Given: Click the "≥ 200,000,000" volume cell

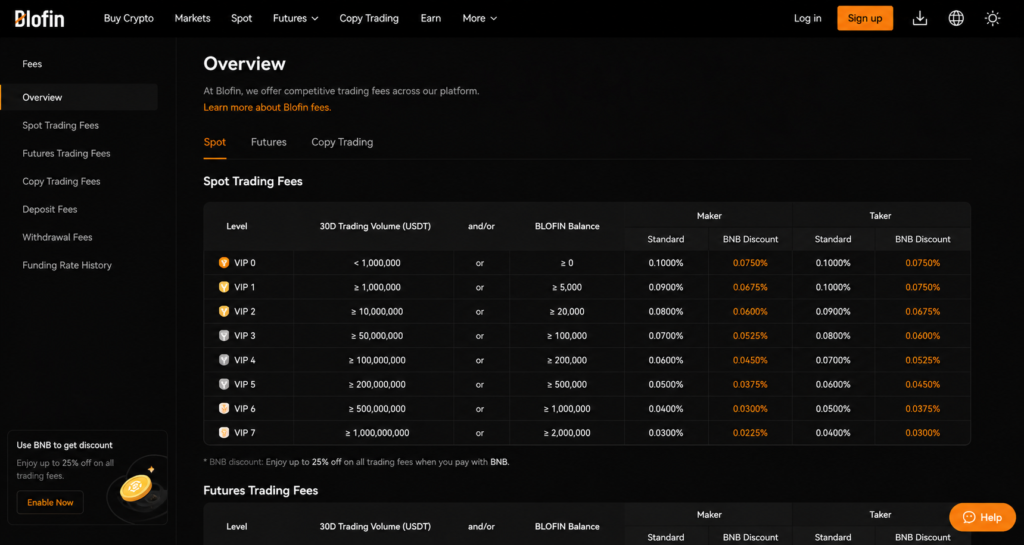Looking at the screenshot, I should pyautogui.click(x=377, y=384).
